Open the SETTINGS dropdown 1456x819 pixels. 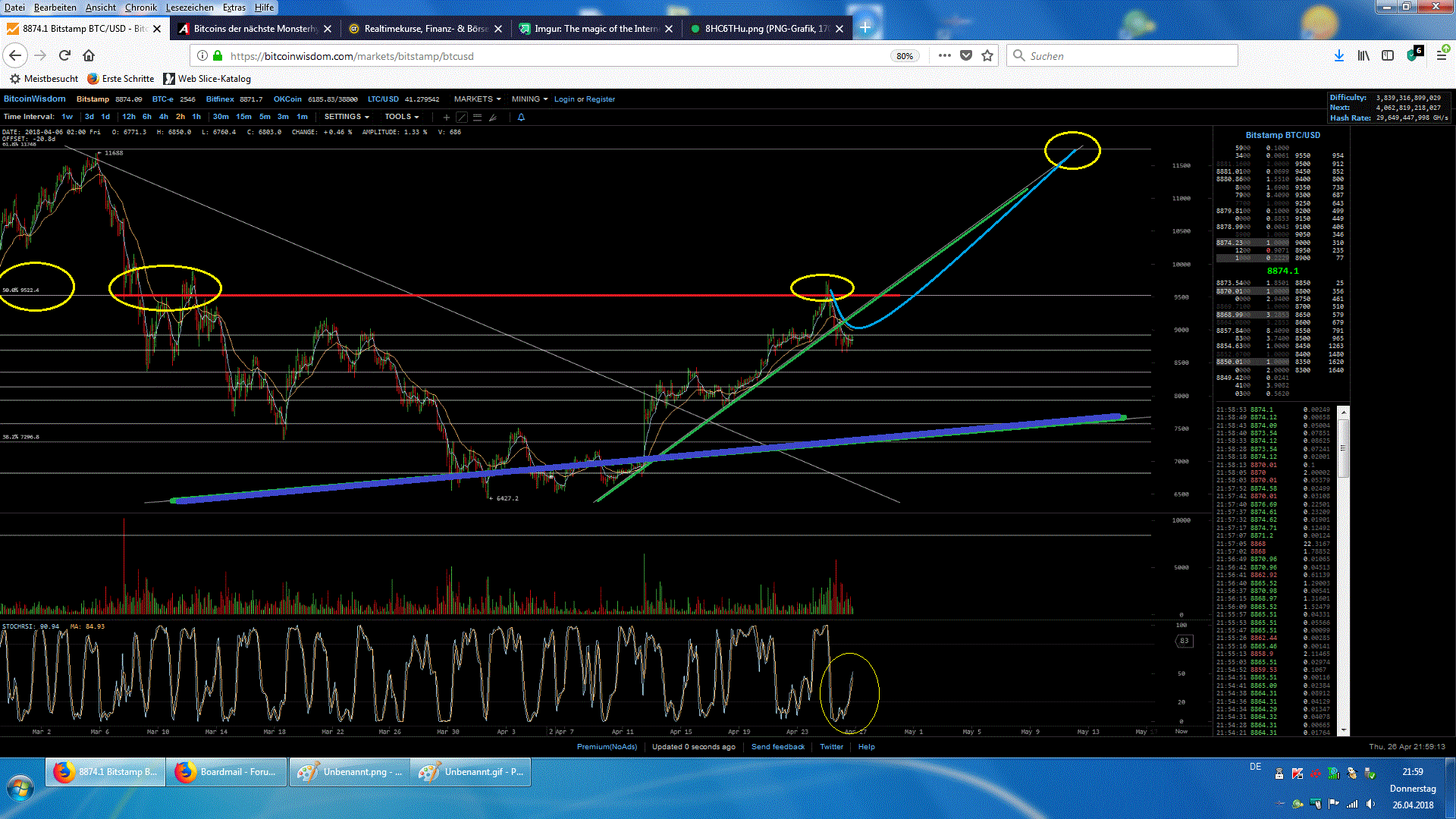pos(347,117)
